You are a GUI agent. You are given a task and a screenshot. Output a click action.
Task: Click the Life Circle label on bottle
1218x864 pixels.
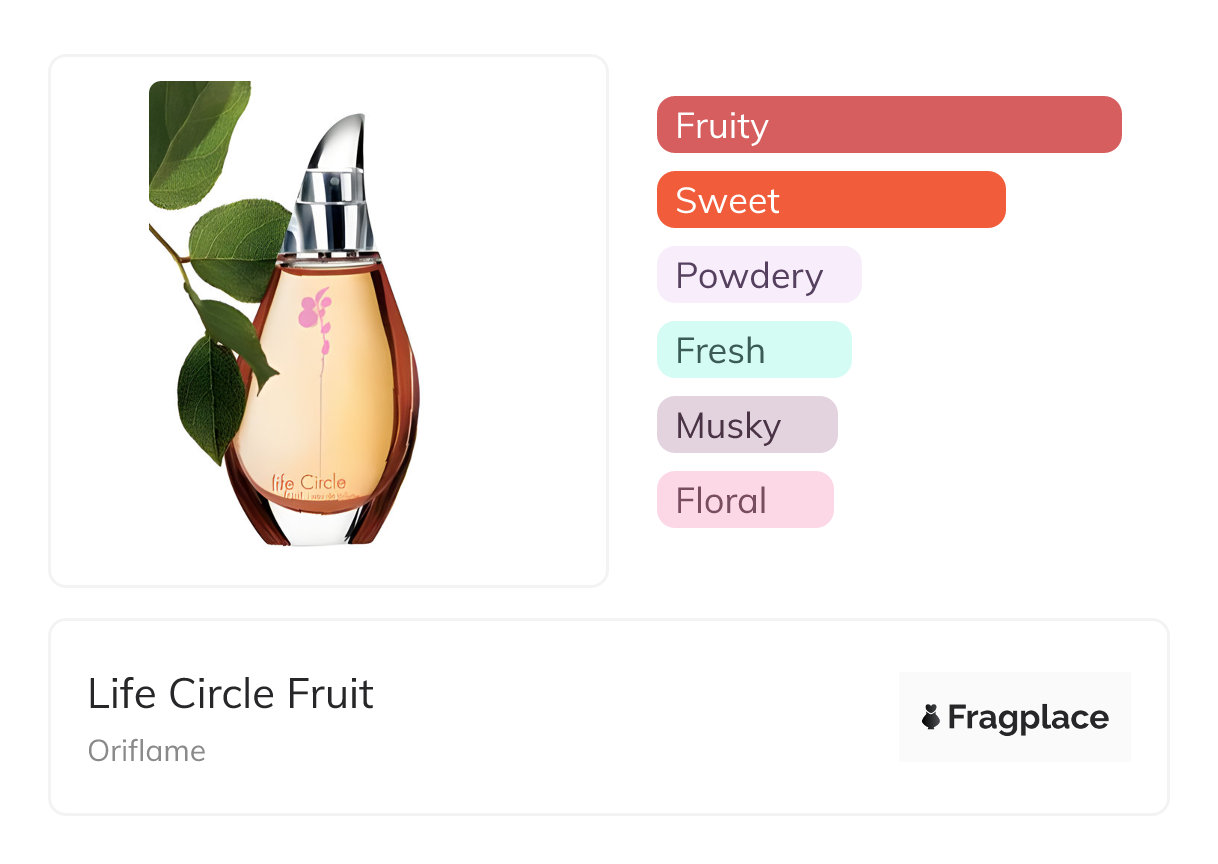tap(308, 484)
